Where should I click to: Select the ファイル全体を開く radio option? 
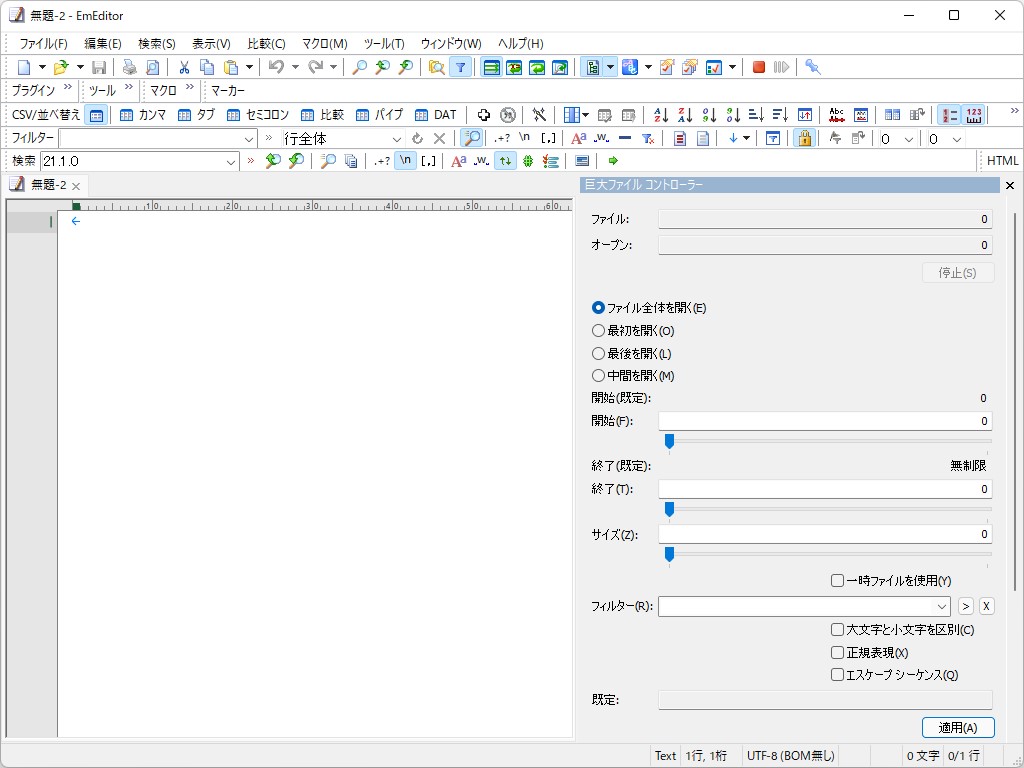pyautogui.click(x=598, y=308)
